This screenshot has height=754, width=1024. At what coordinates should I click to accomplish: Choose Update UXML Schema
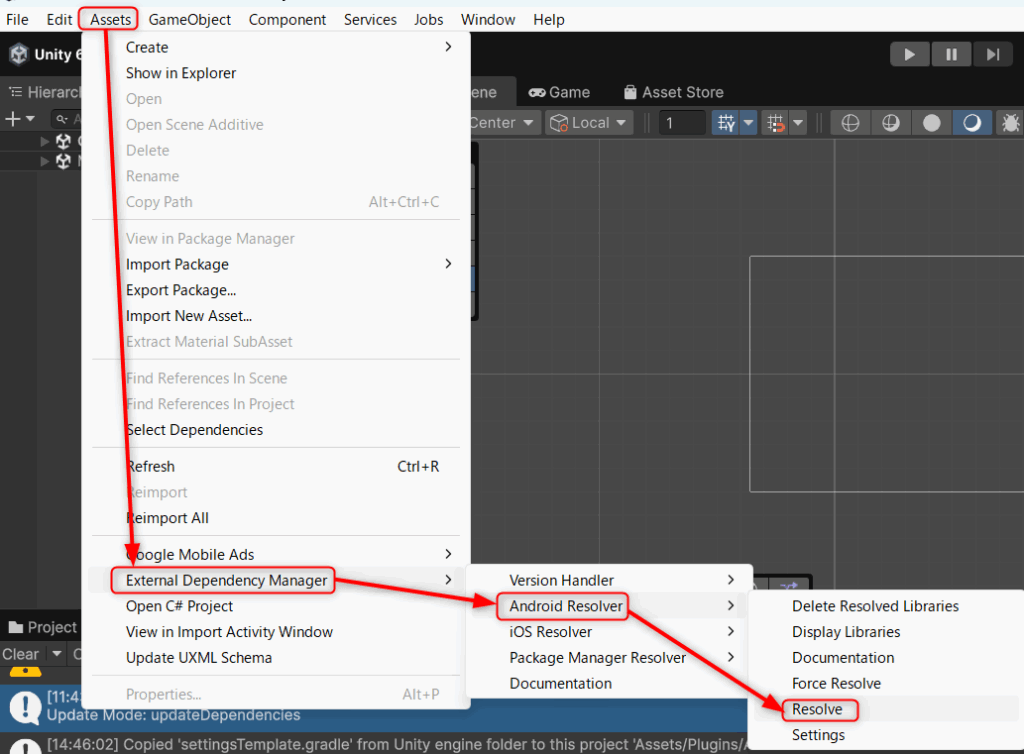click(x=276, y=657)
